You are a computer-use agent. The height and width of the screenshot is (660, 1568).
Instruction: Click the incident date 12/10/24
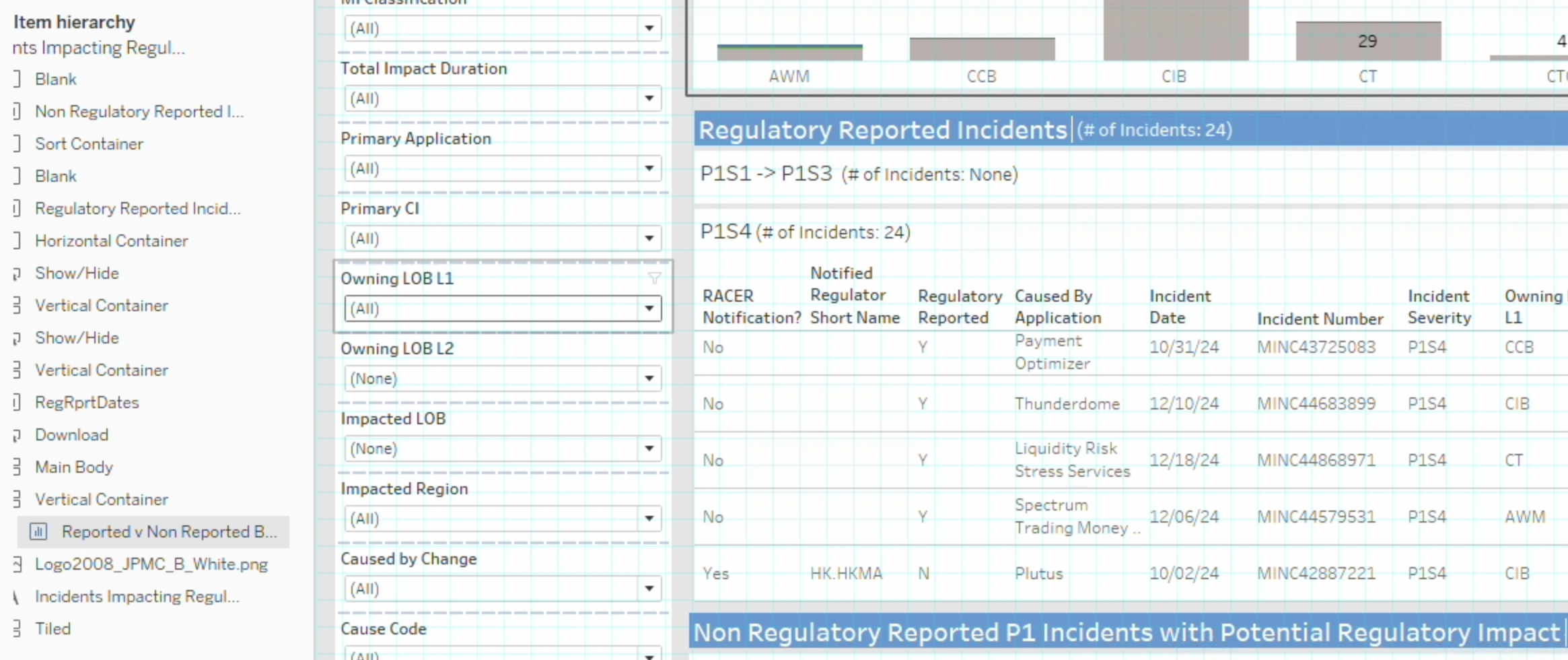pyautogui.click(x=1184, y=403)
